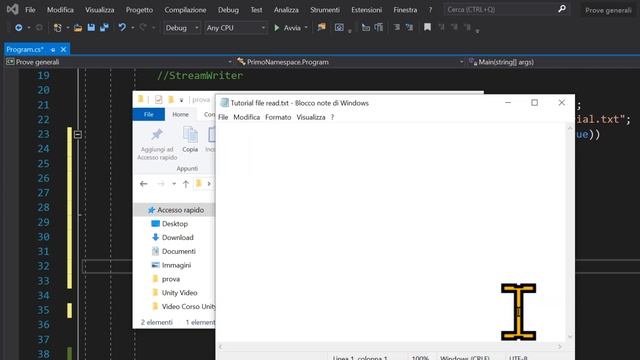Open the Visual Studio File menu

(x=30, y=9)
